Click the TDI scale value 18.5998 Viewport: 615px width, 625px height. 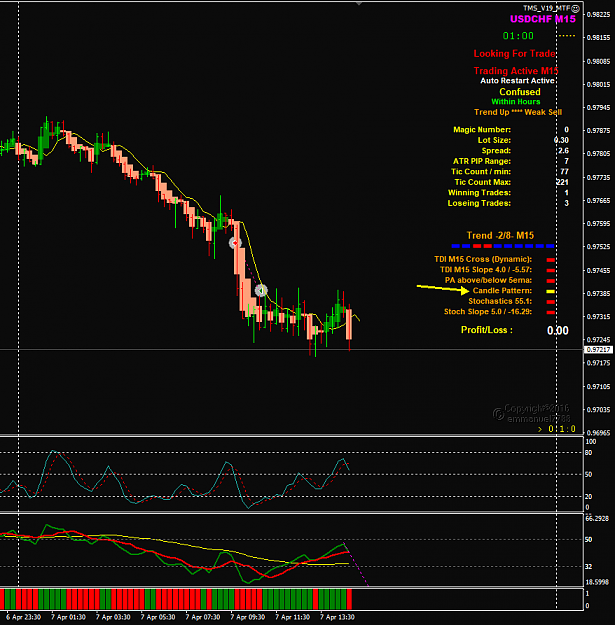tap(597, 582)
